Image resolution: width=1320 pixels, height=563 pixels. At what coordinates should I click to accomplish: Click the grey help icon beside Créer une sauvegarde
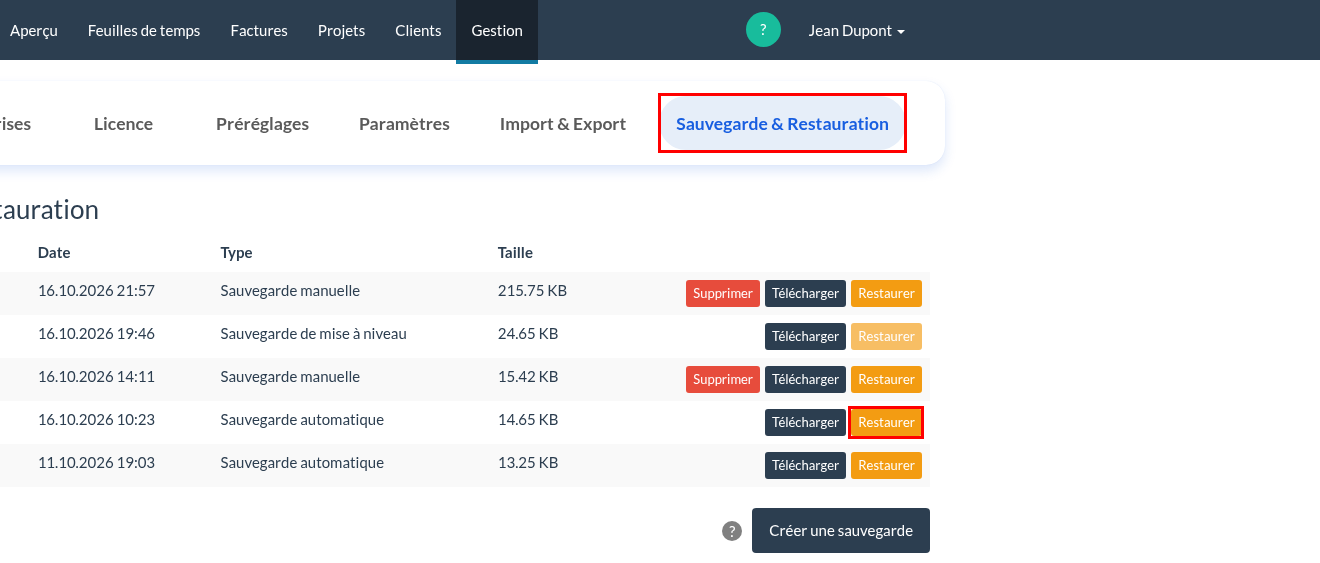[732, 531]
